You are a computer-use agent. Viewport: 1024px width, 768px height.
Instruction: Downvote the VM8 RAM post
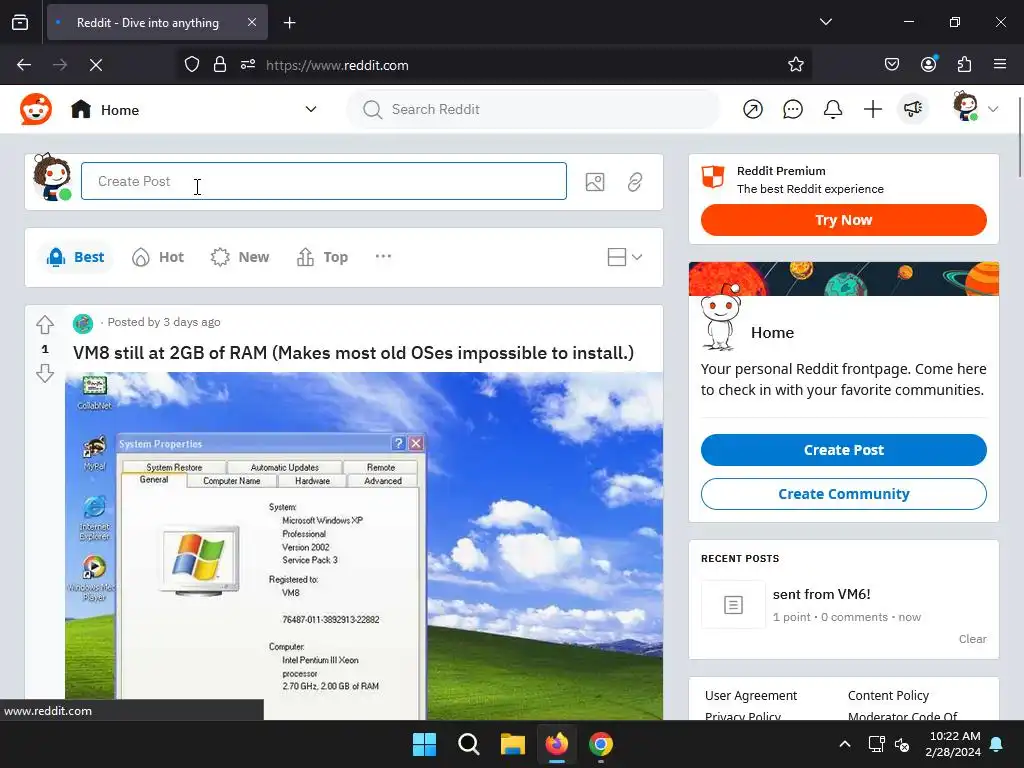point(45,374)
